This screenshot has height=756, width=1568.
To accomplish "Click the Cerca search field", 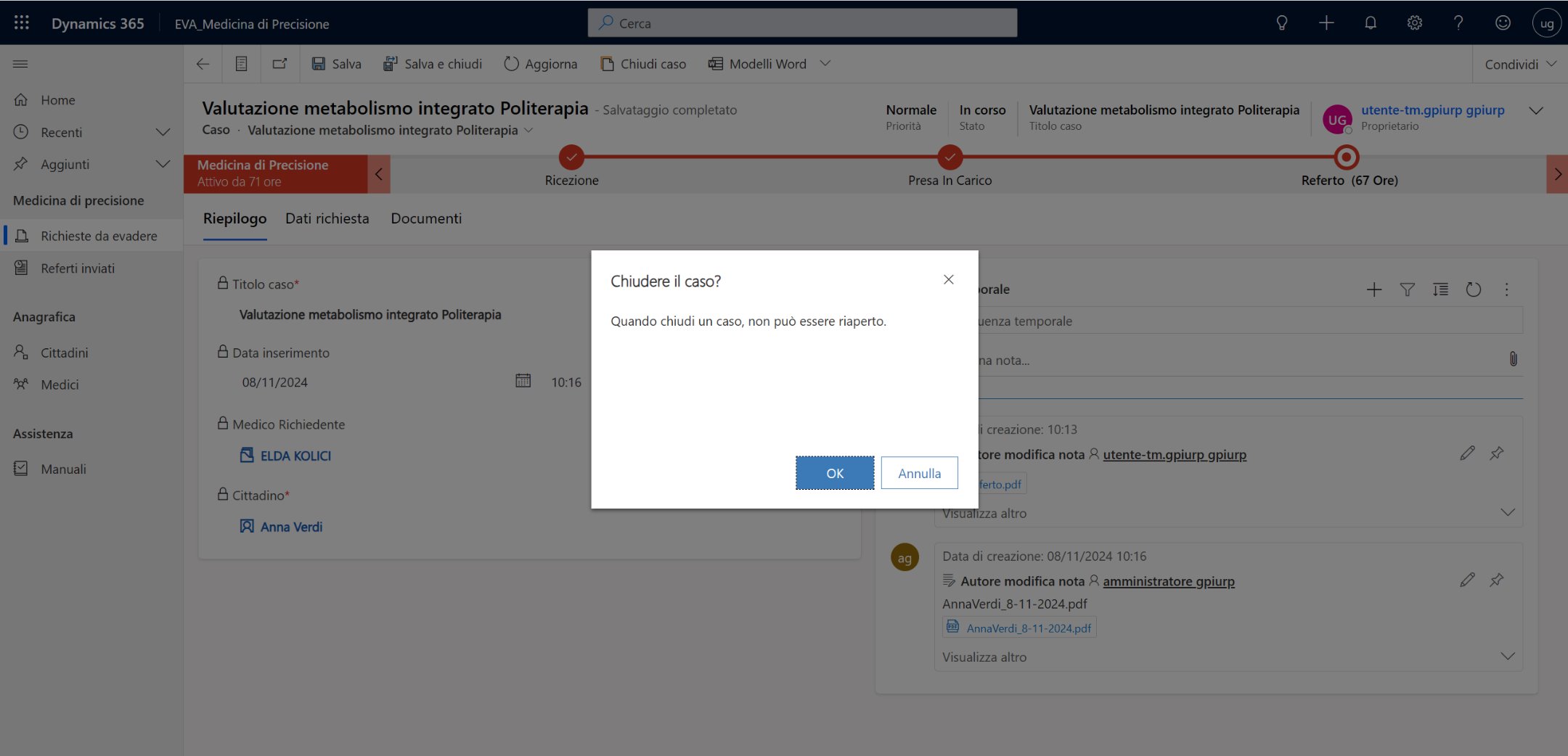I will click(x=802, y=23).
